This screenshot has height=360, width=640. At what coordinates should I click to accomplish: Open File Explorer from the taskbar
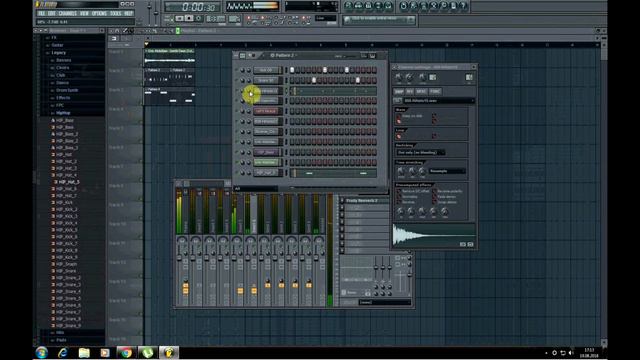click(84, 352)
